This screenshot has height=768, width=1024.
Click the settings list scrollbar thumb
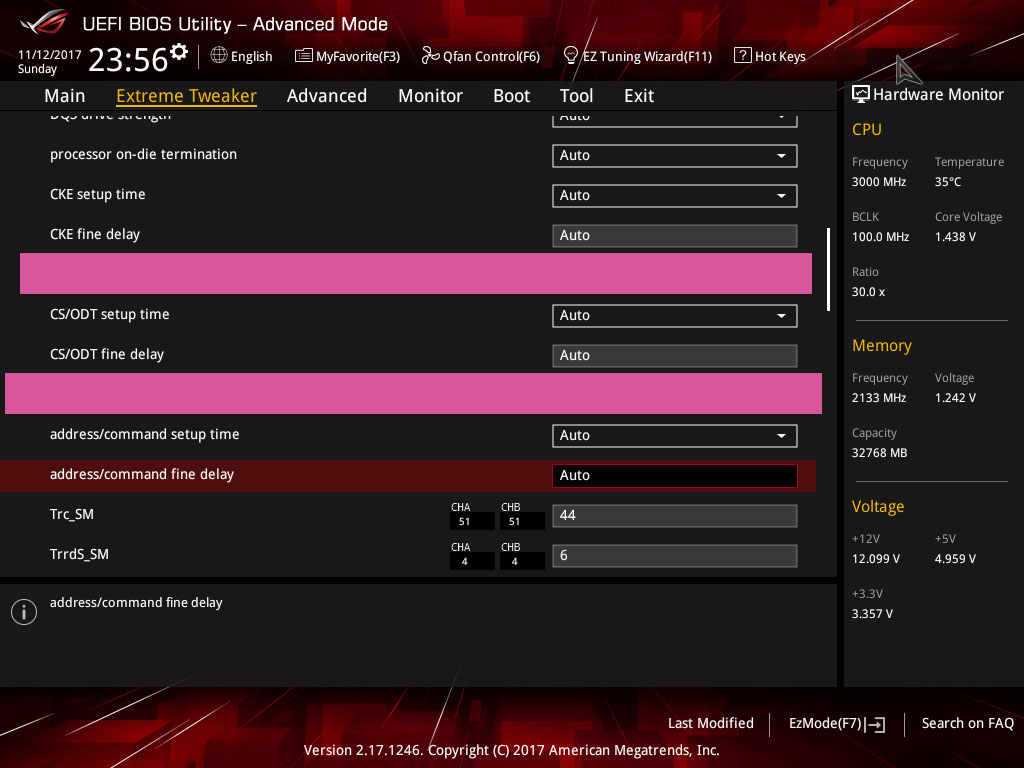[828, 269]
